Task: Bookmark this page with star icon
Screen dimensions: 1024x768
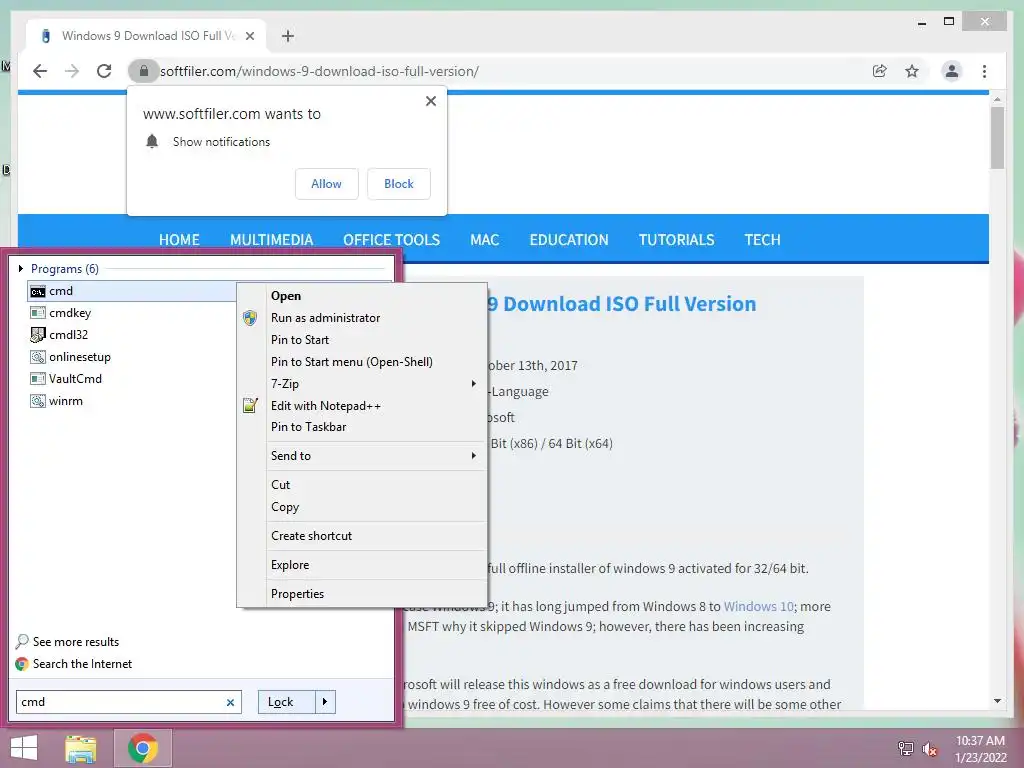Action: [x=912, y=71]
